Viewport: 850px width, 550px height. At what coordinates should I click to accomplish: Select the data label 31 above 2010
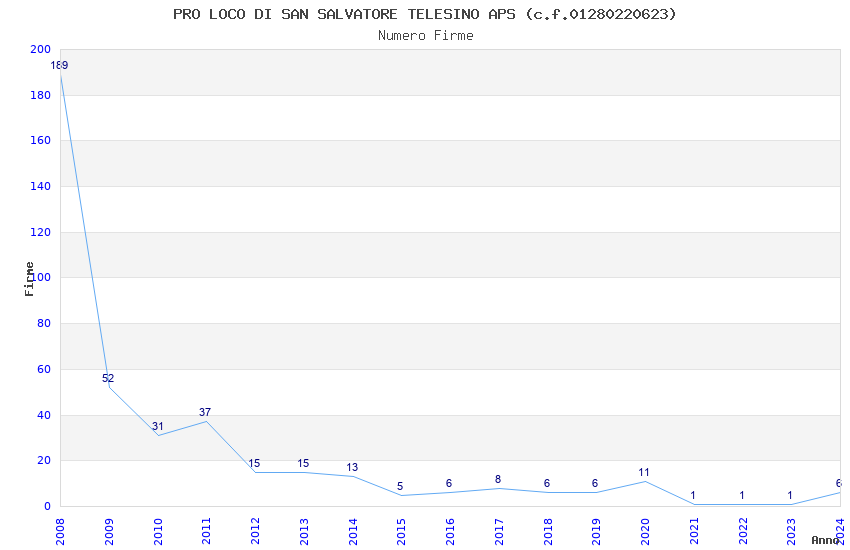(157, 427)
